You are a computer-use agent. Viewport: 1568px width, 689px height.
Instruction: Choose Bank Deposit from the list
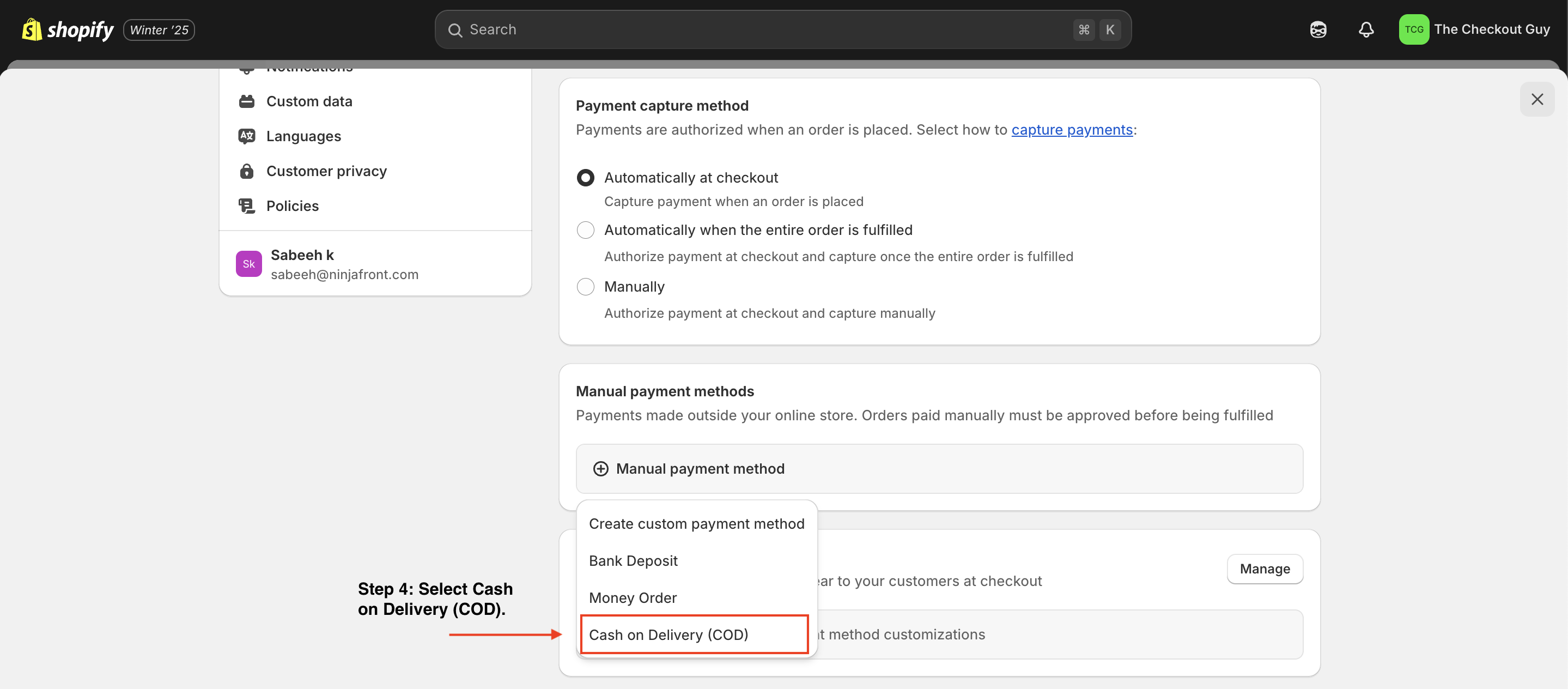pyautogui.click(x=633, y=561)
